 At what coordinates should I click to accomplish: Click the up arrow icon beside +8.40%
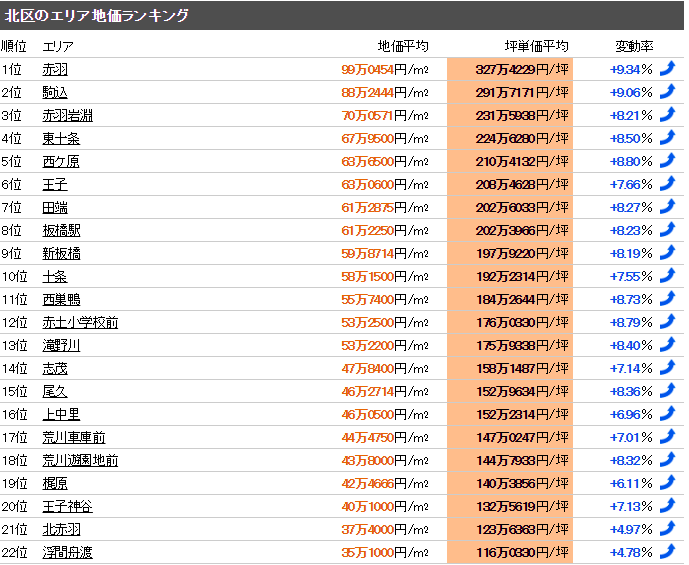pos(667,345)
